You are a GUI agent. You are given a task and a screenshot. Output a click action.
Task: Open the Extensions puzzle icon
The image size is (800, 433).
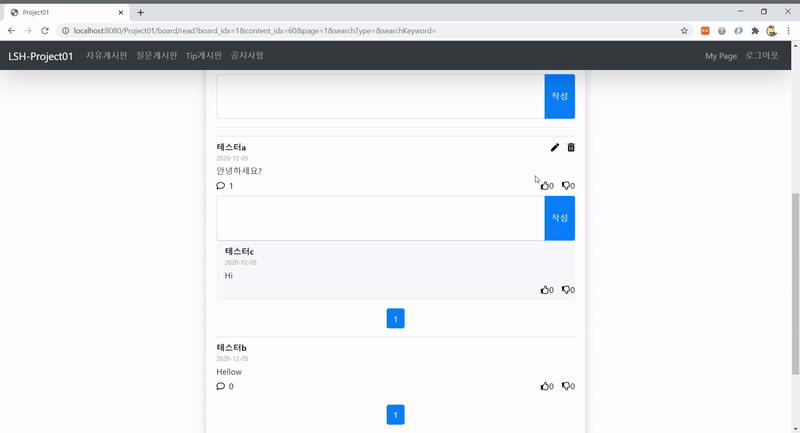pos(755,31)
